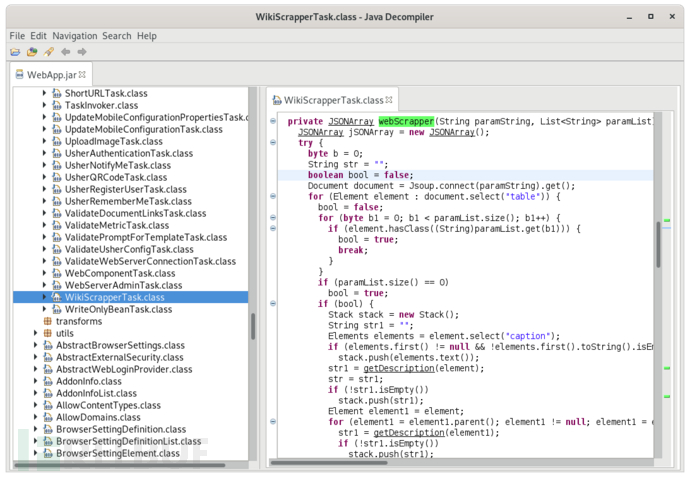This screenshot has height=478, width=690.
Task: Open the Edit menu
Action: click(x=38, y=36)
